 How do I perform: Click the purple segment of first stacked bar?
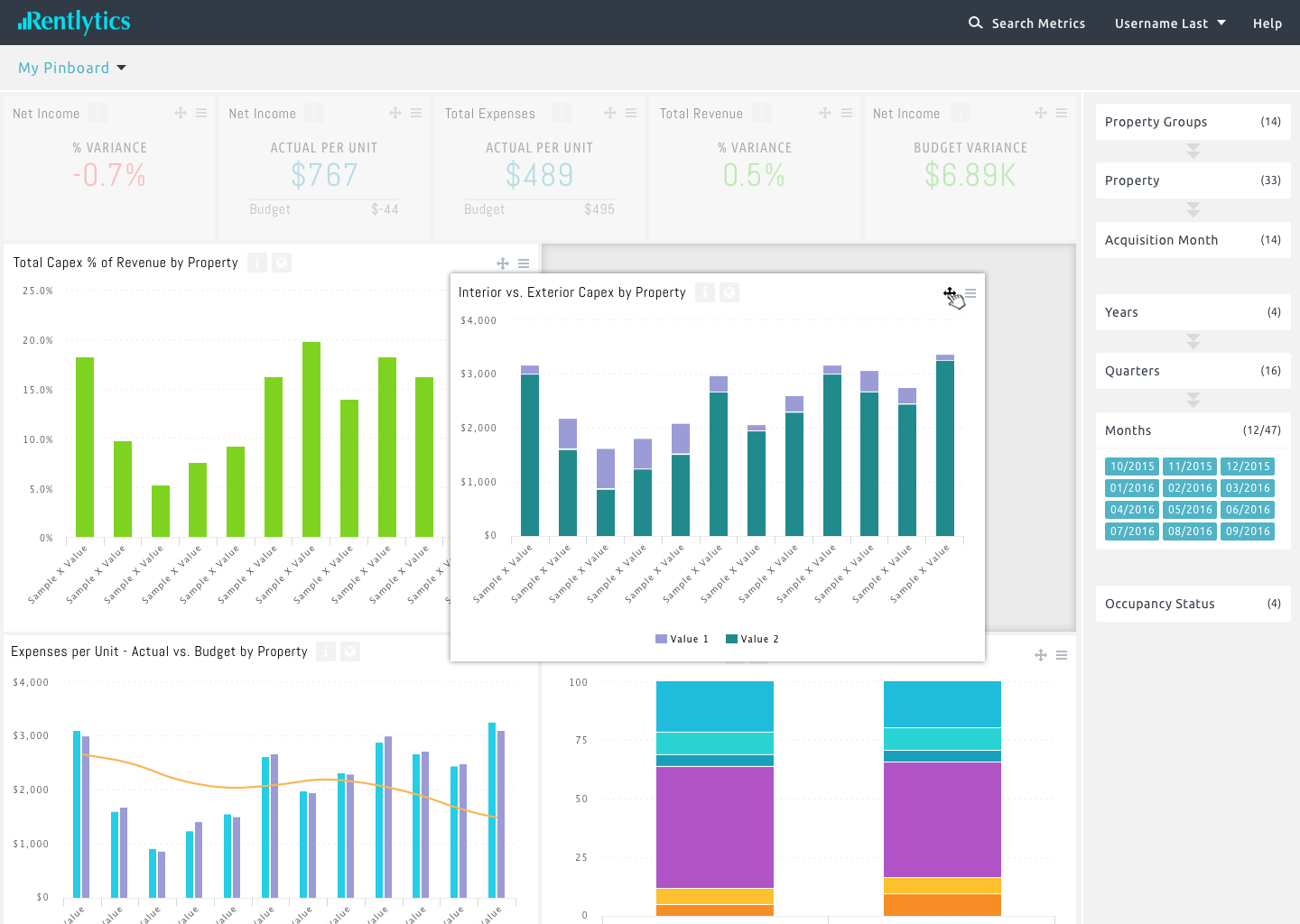click(x=715, y=827)
